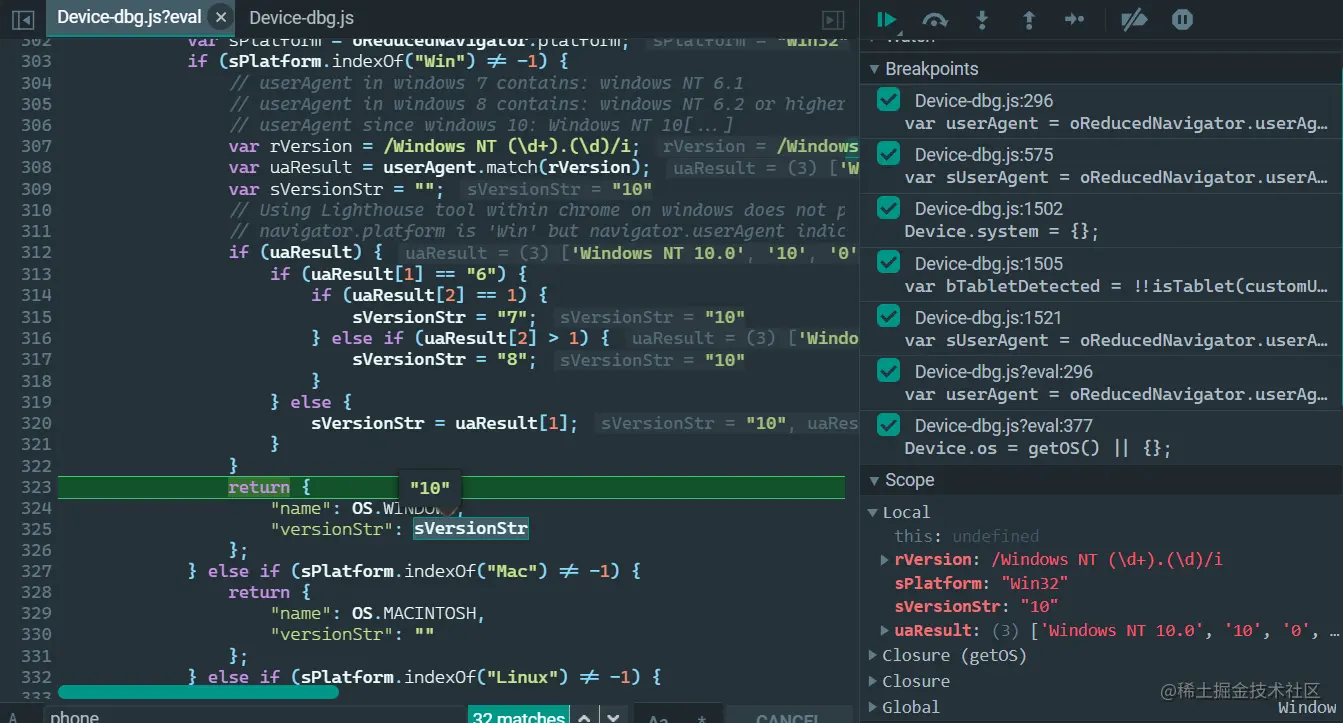Hide the debugger sidebar icon

(x=832, y=19)
